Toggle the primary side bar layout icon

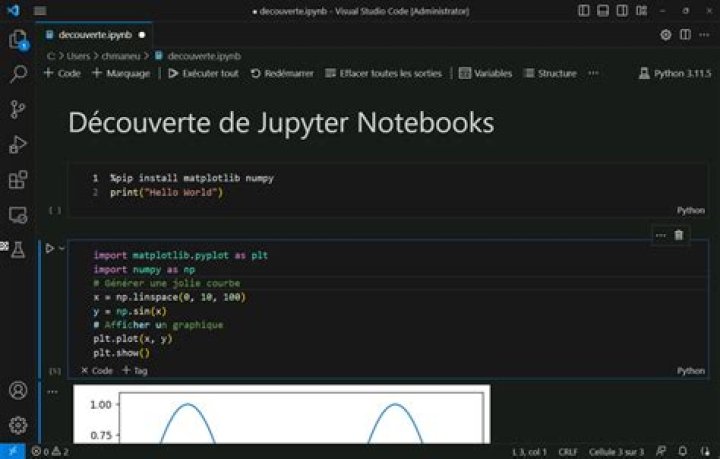(x=584, y=11)
